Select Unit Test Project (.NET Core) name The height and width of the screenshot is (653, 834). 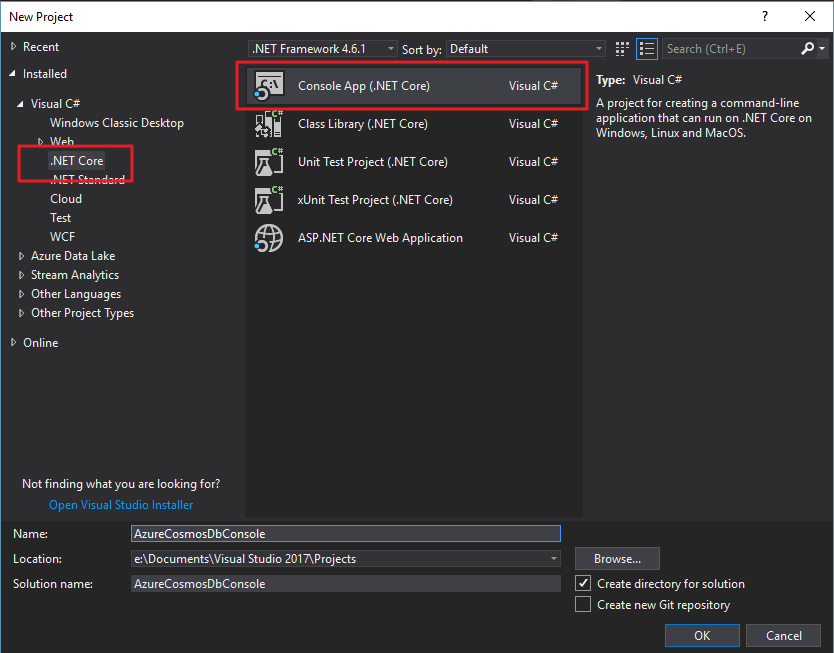point(373,162)
